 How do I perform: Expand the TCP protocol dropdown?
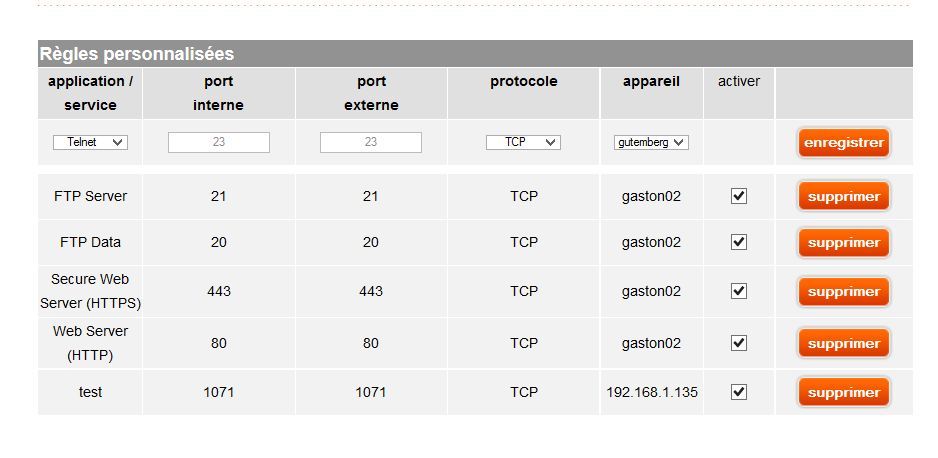pos(523,143)
